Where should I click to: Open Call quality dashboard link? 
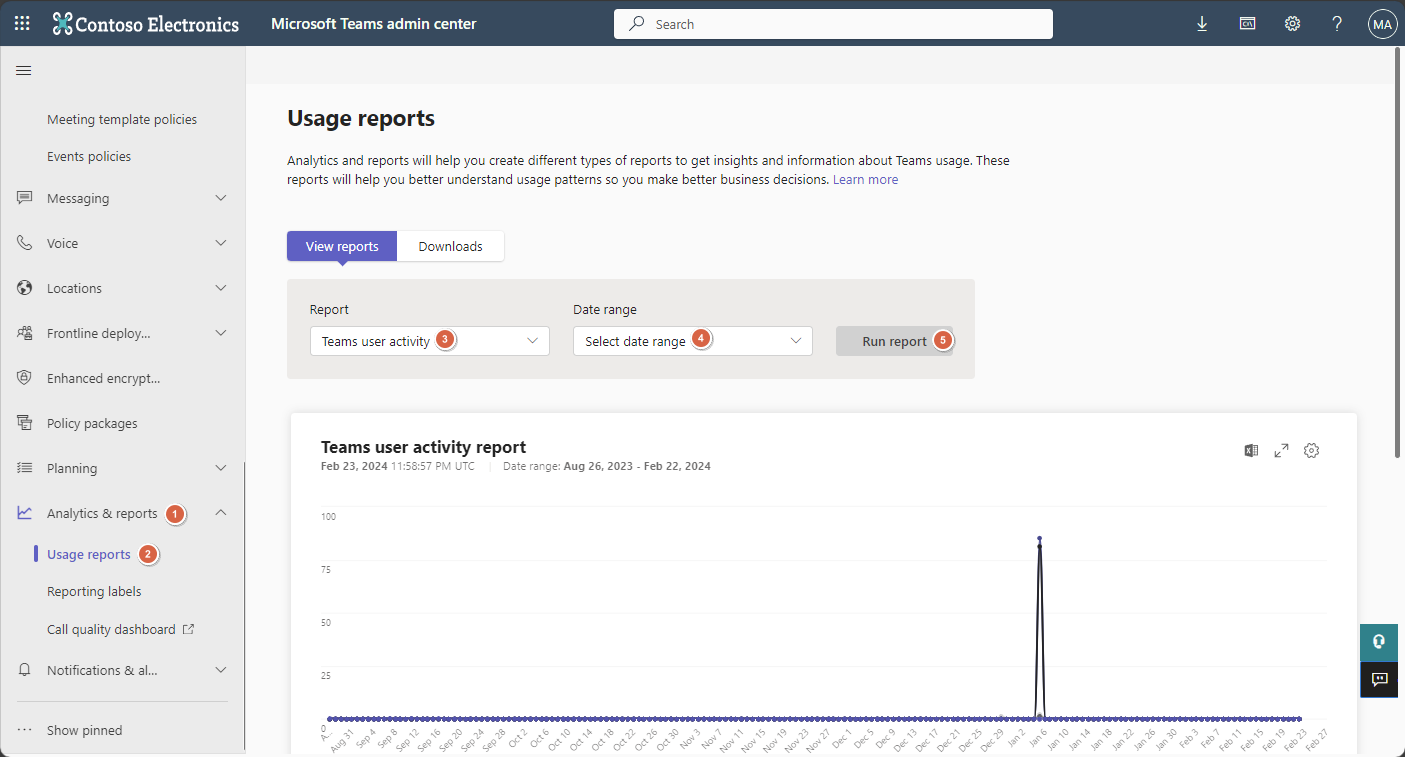point(111,629)
